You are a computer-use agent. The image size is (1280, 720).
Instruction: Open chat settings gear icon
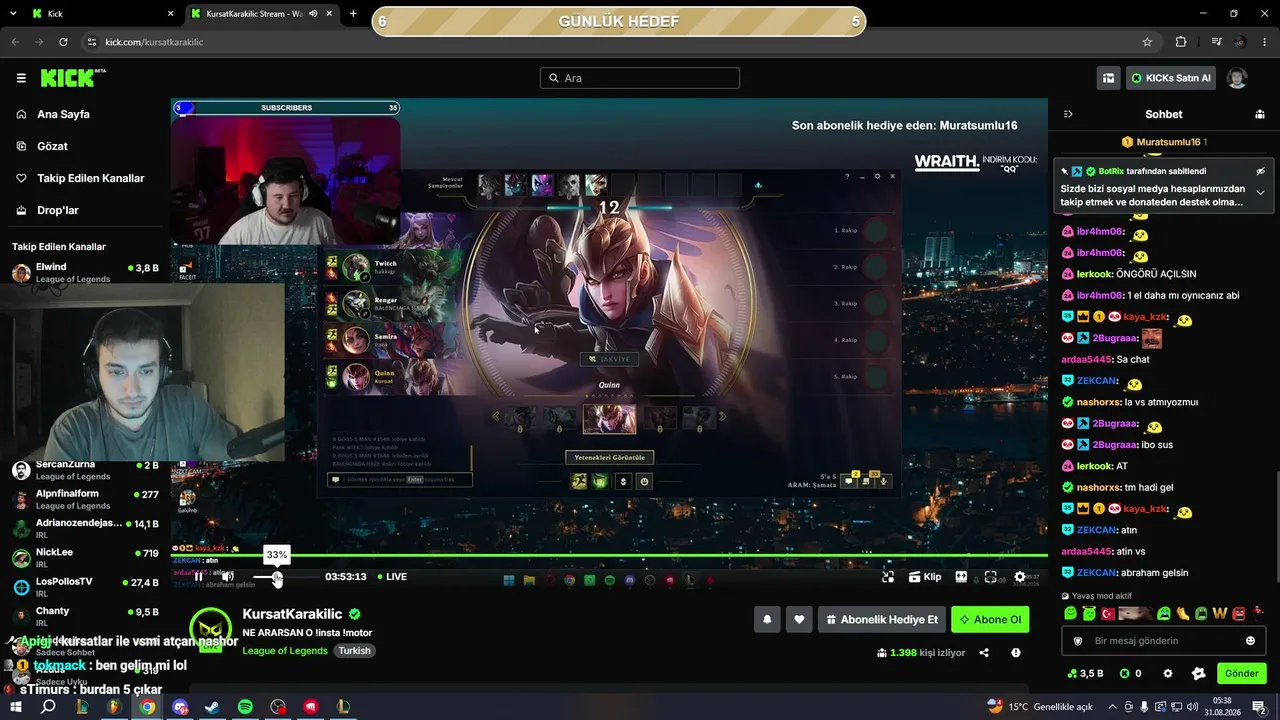pyautogui.click(x=1167, y=674)
